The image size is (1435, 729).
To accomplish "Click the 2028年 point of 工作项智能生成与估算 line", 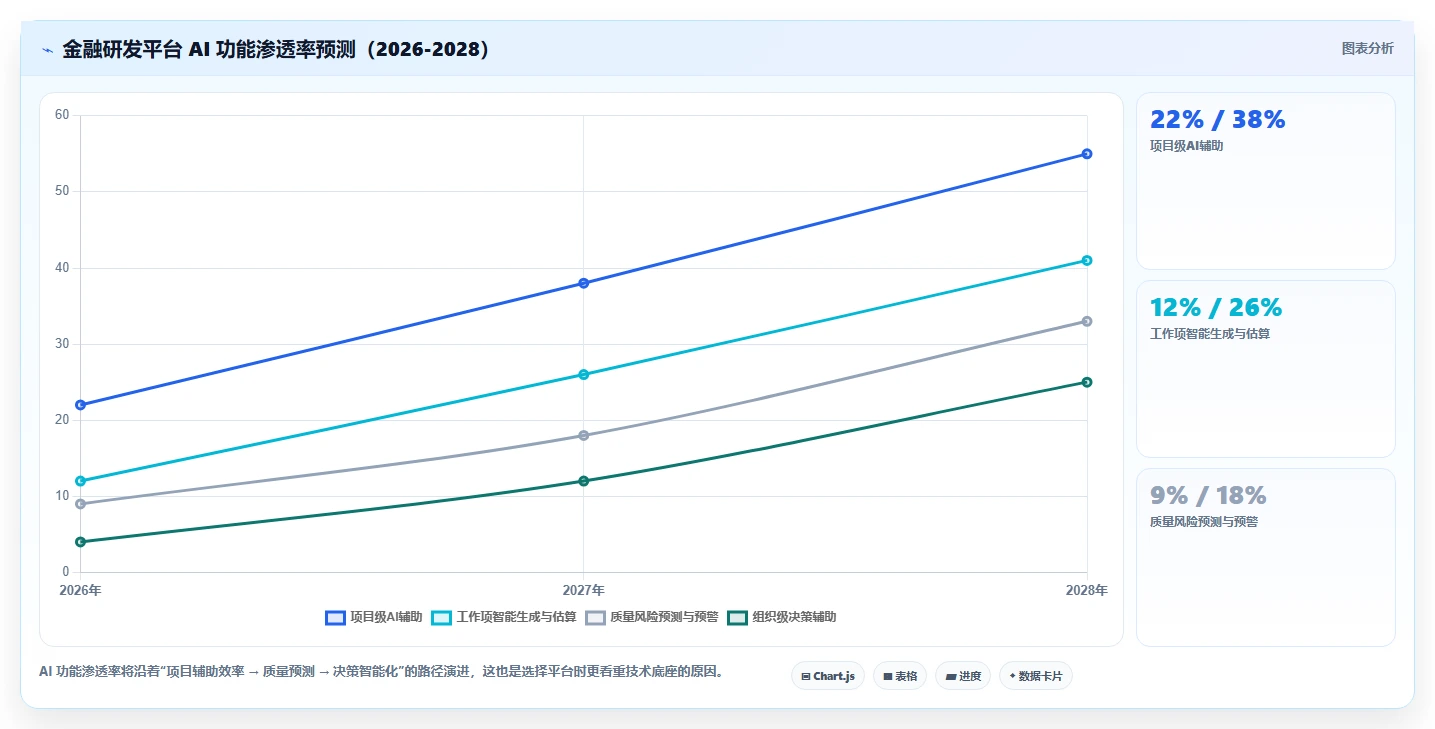I will pos(1087,260).
